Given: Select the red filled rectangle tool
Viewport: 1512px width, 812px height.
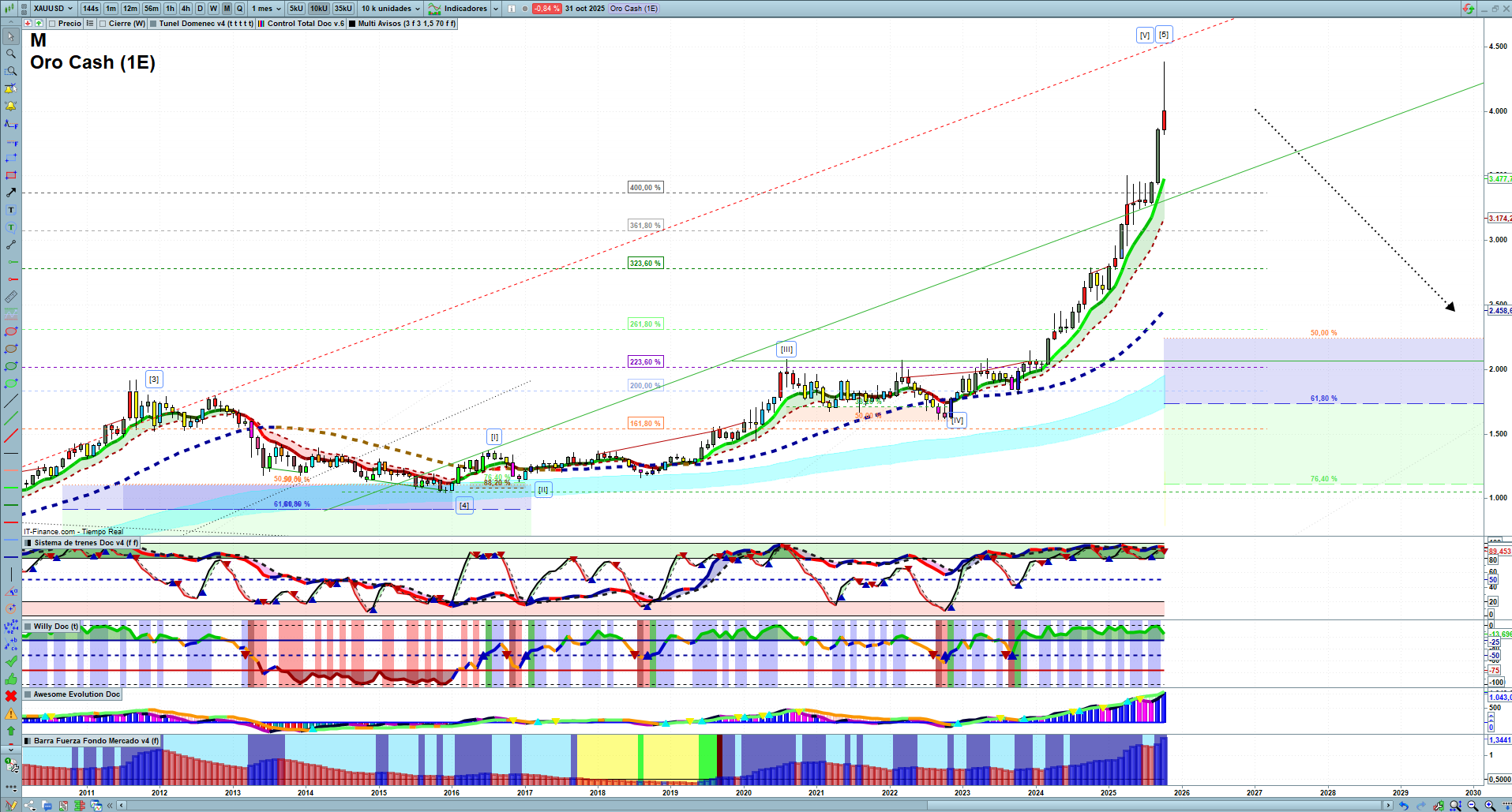Looking at the screenshot, I should click(x=11, y=175).
